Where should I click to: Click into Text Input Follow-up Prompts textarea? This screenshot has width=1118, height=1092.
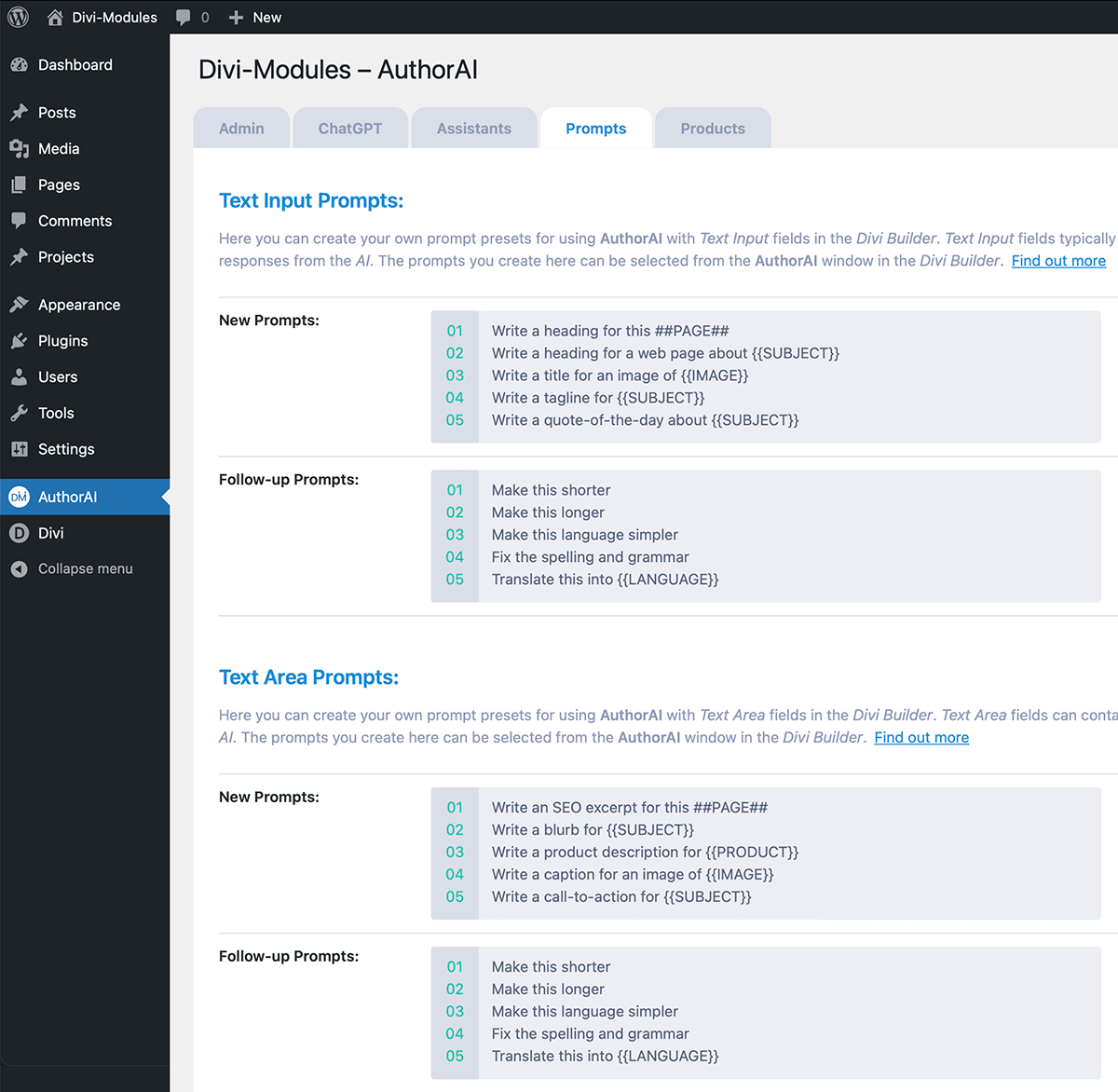766,536
